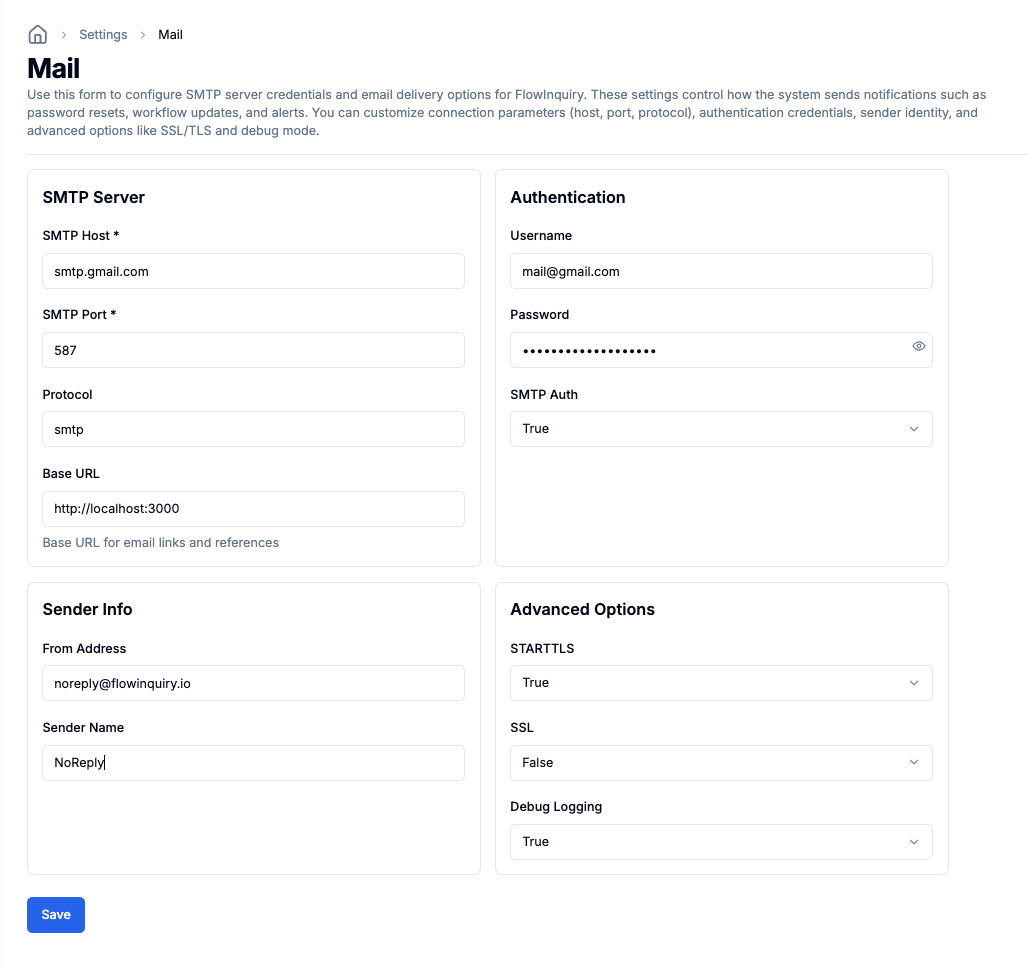Click the Base URL helper text link
Image resolution: width=1028 pixels, height=969 pixels.
(160, 542)
